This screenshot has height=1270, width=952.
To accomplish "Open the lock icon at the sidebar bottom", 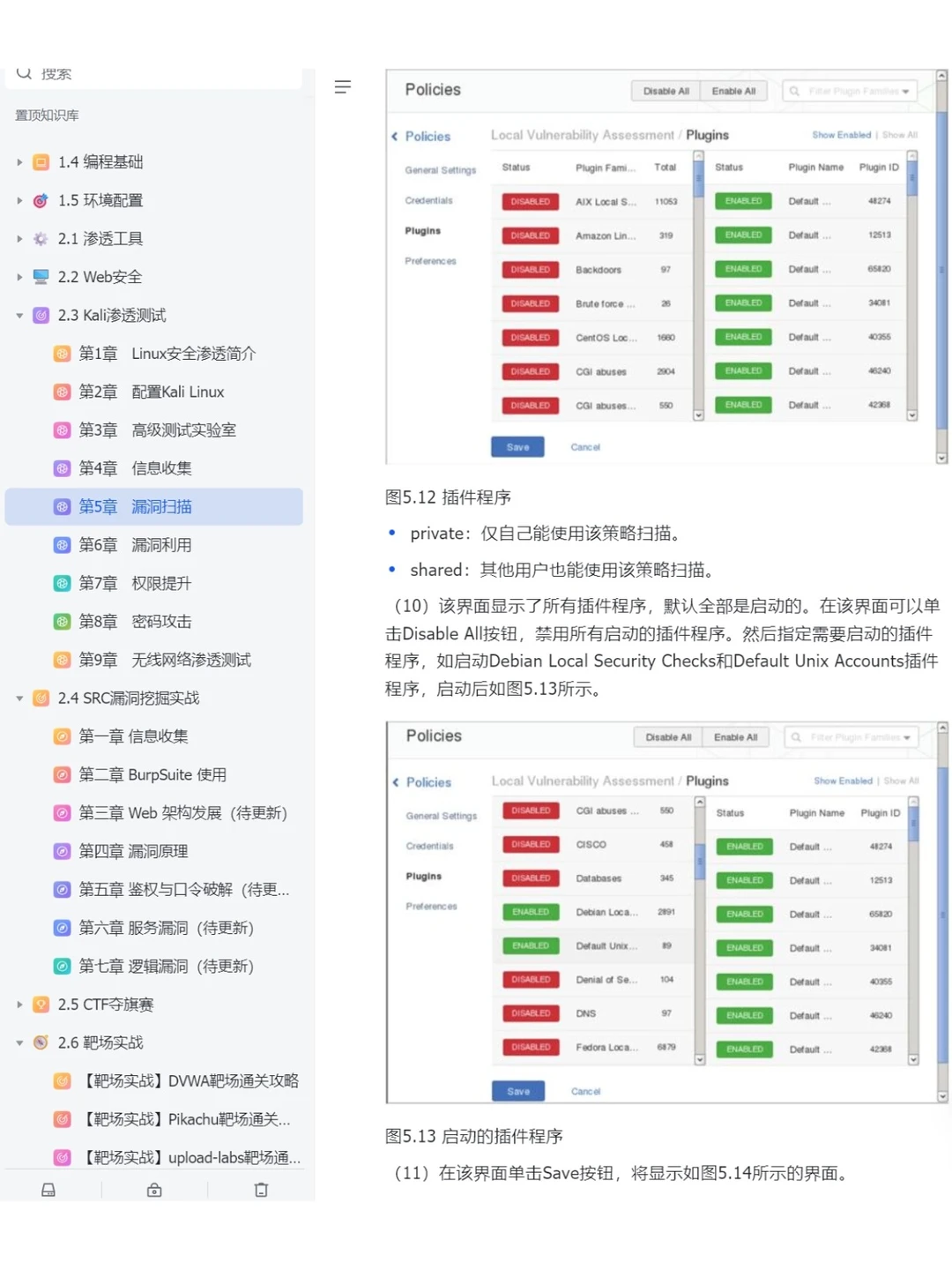I will point(153,1190).
